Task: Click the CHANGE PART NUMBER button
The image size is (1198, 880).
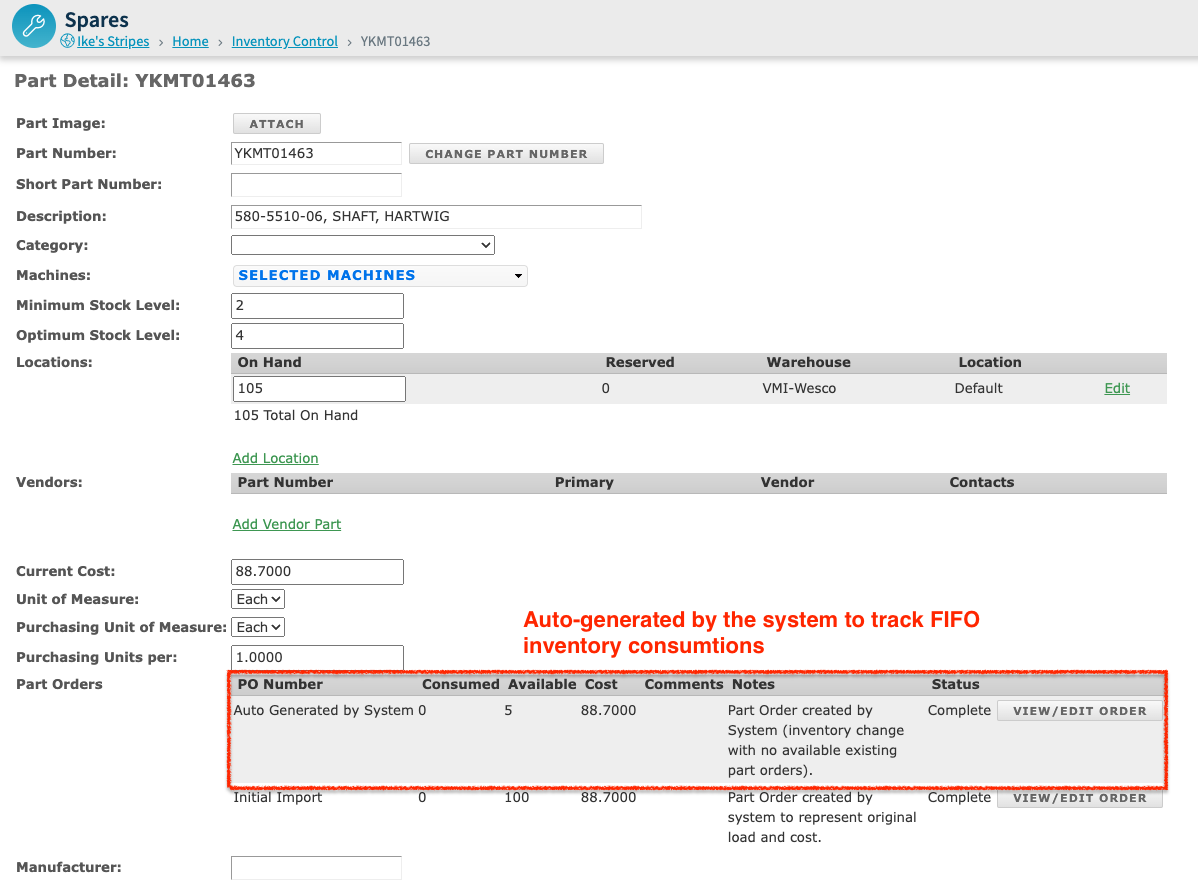Action: pyautogui.click(x=506, y=154)
